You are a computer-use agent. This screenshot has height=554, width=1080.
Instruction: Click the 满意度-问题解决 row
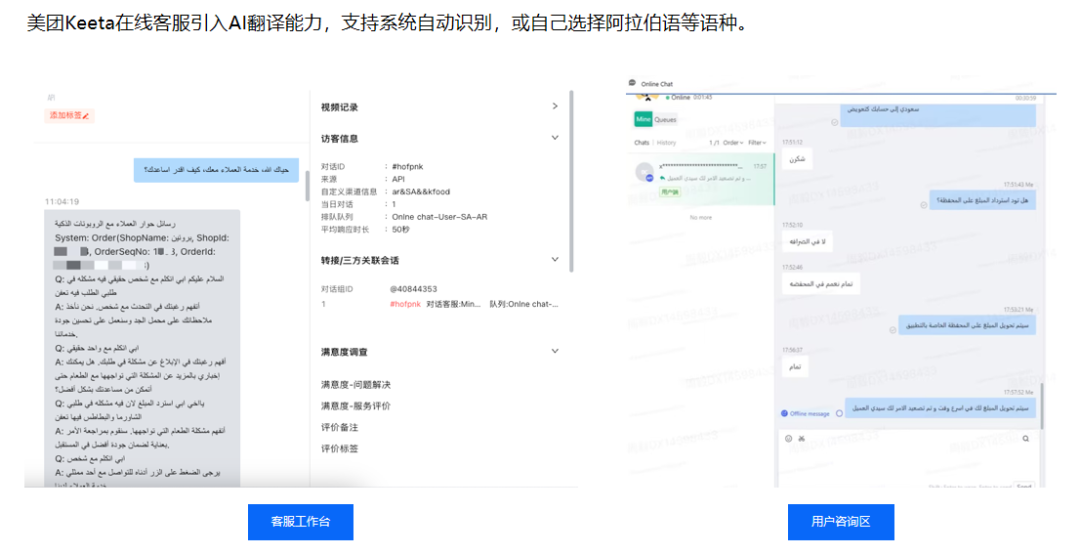[356, 384]
